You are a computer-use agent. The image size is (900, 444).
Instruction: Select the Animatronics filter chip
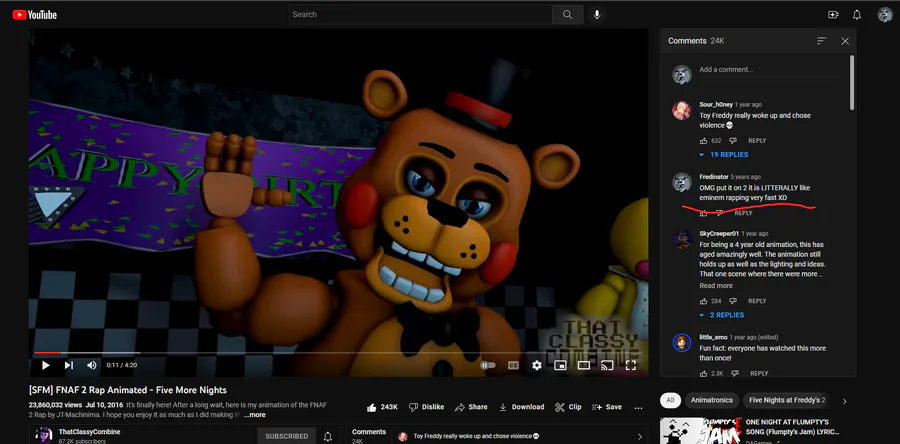pyautogui.click(x=712, y=400)
